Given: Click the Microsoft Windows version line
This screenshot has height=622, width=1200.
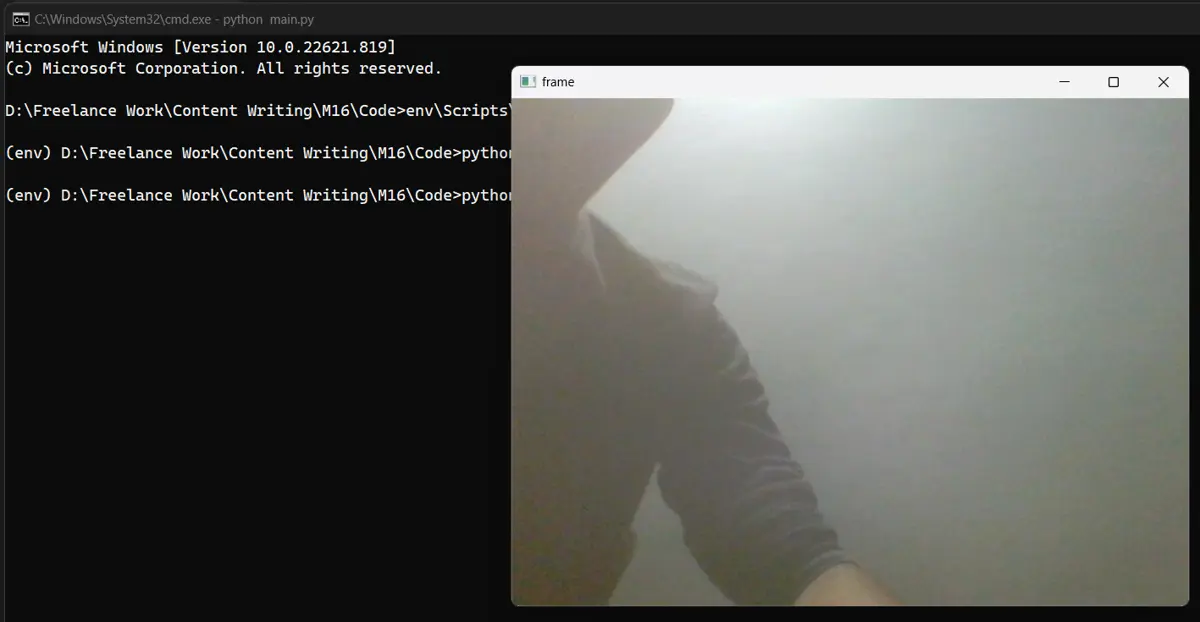Looking at the screenshot, I should coord(200,47).
